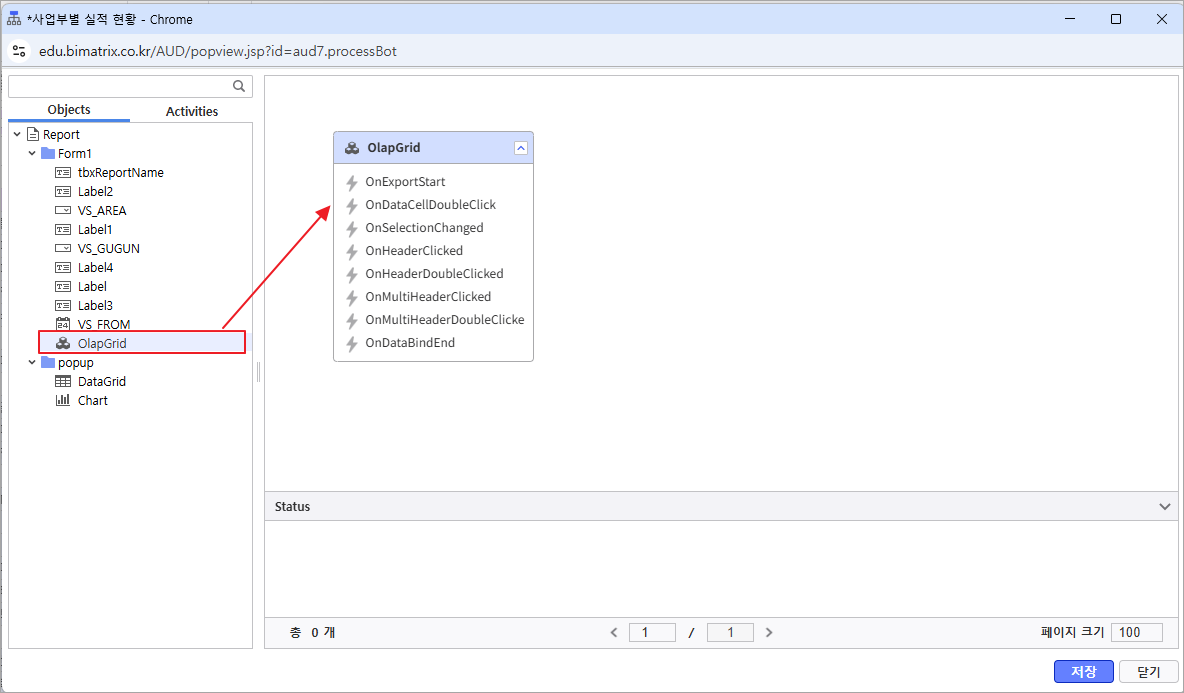Click the 저장 save button
This screenshot has height=693, width=1184.
click(x=1083, y=672)
